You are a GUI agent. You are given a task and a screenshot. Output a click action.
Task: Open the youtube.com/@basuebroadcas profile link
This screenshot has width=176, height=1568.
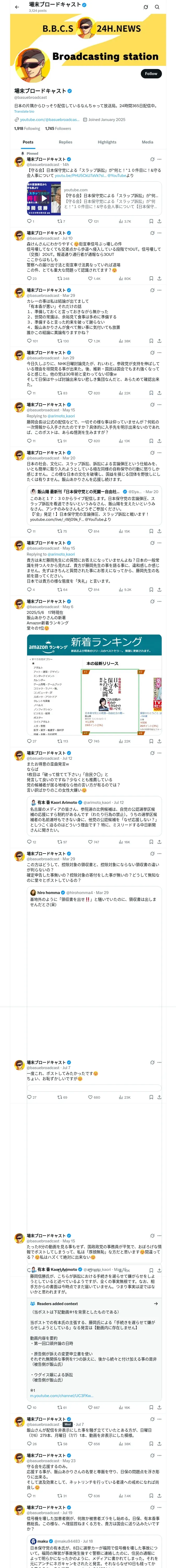click(x=49, y=120)
